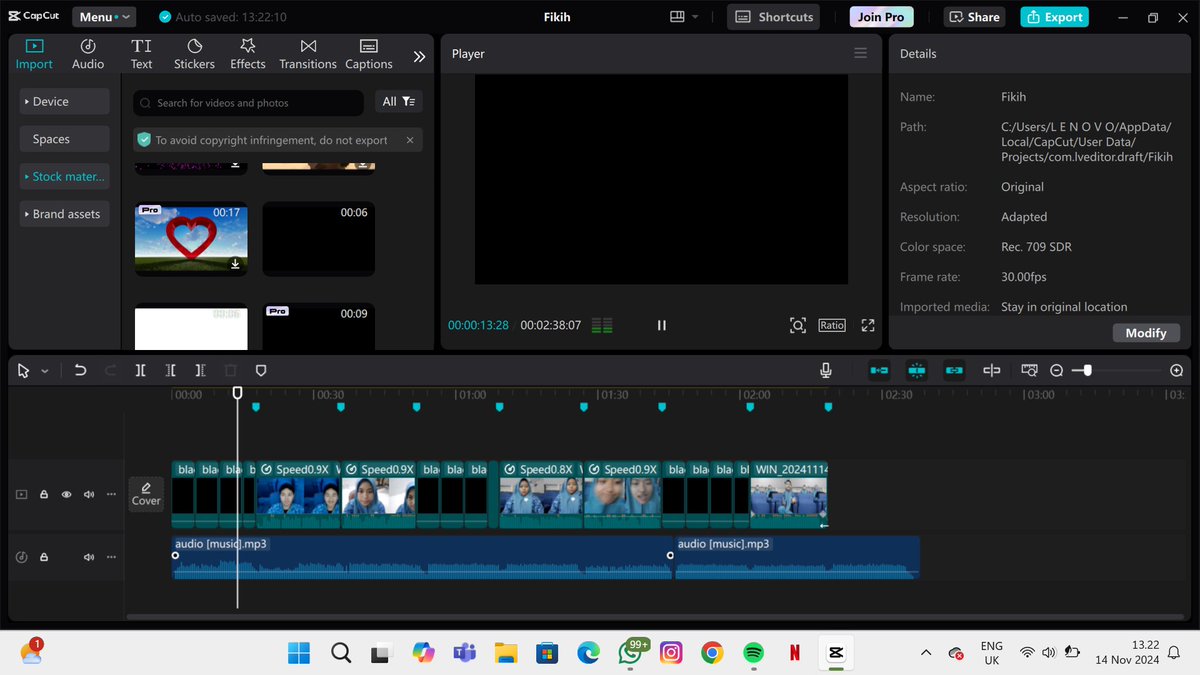
Task: Open the CapCut Menu dropdown
Action: point(104,17)
